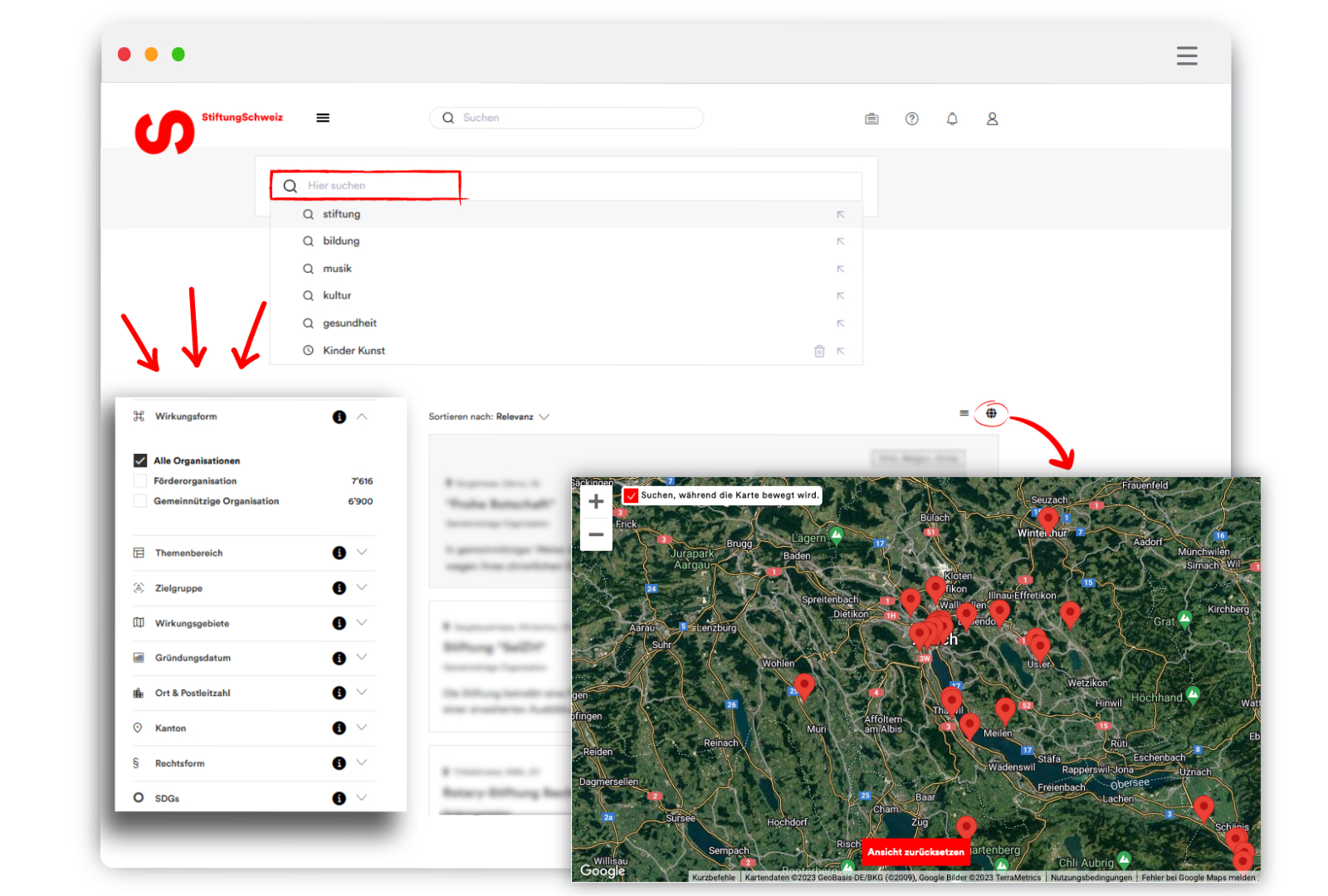Select the 'bildung' search suggestion
Viewport: 1328px width, 896px height.
tap(341, 241)
